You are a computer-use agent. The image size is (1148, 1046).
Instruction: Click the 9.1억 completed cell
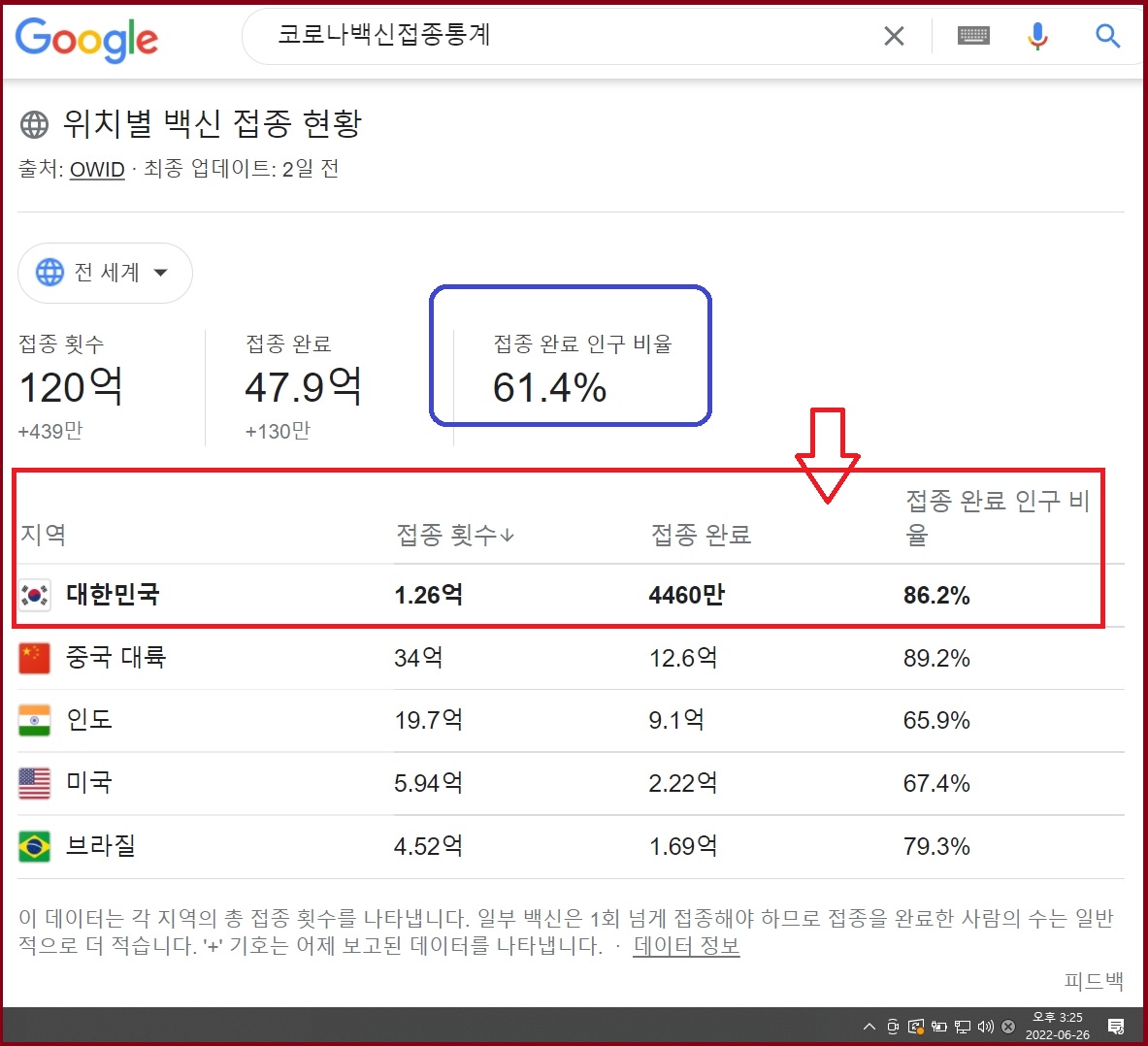[x=676, y=720]
